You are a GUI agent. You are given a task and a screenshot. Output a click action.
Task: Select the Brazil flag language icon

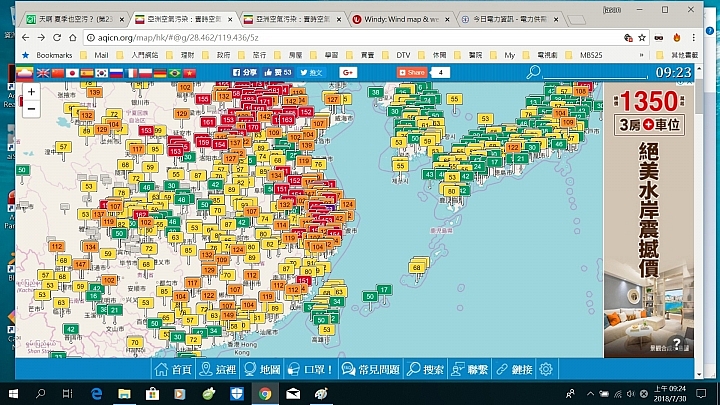tap(174, 73)
